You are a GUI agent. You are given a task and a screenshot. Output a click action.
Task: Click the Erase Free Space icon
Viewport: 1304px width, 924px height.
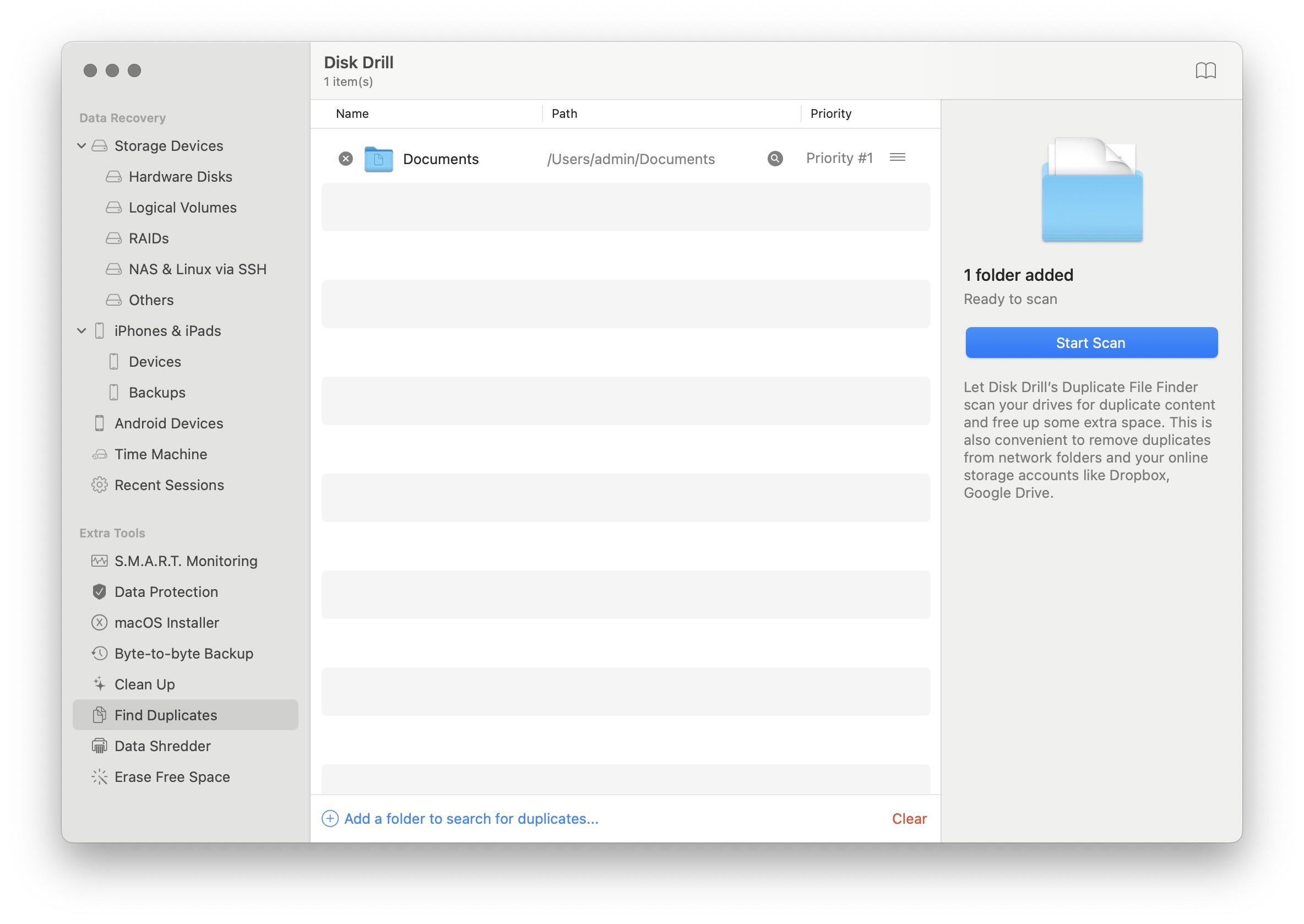point(100,776)
